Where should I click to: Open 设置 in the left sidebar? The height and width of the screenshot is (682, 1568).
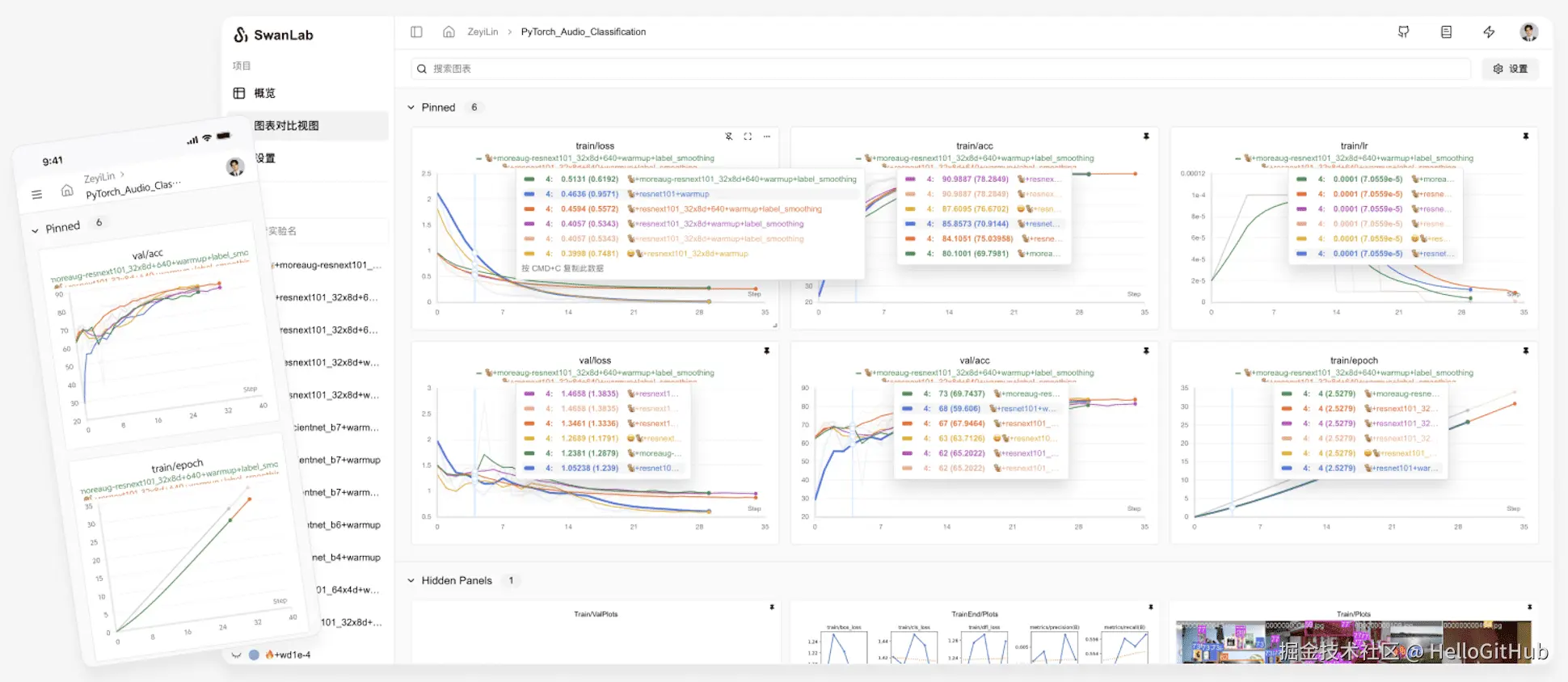point(265,158)
